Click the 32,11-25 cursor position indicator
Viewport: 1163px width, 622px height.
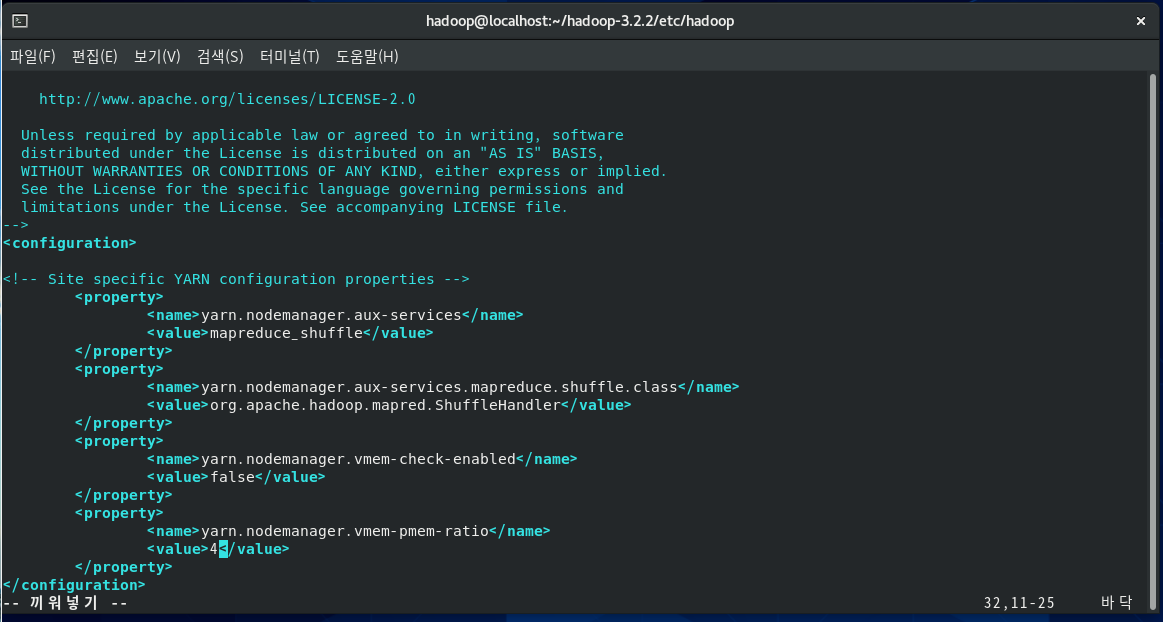tap(1019, 603)
